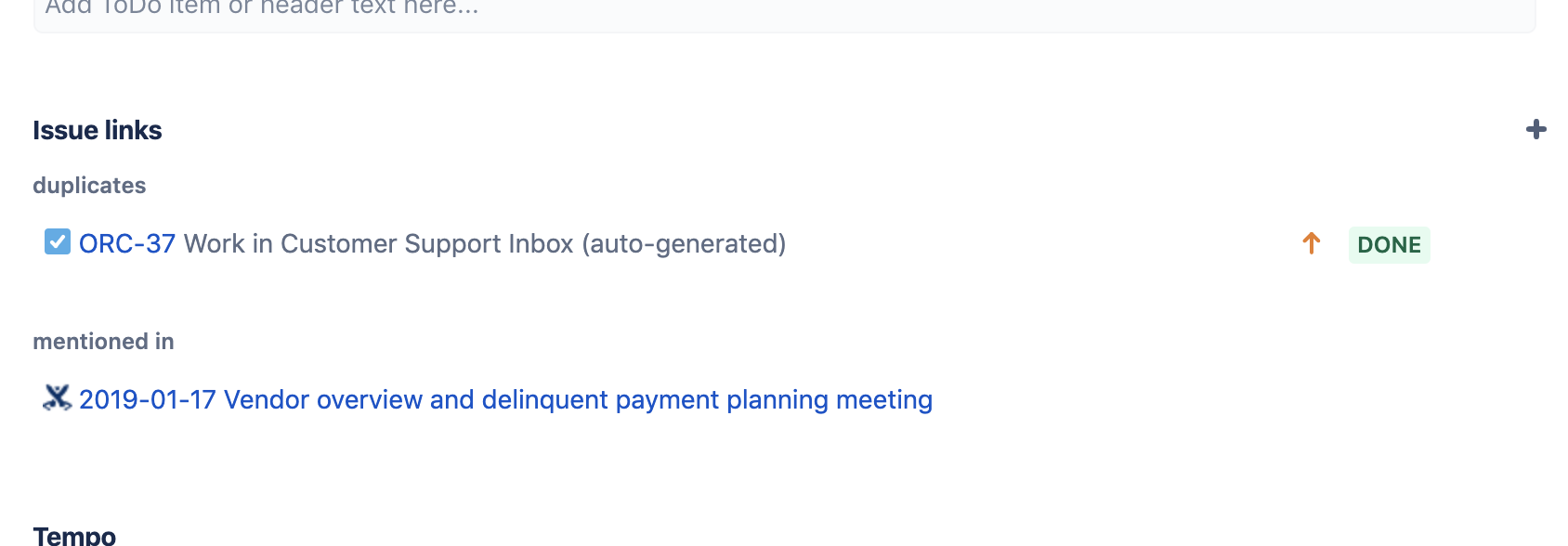Click the blue task type icon beside ORC-37
The width and height of the screenshot is (1568, 546).
[x=58, y=242]
